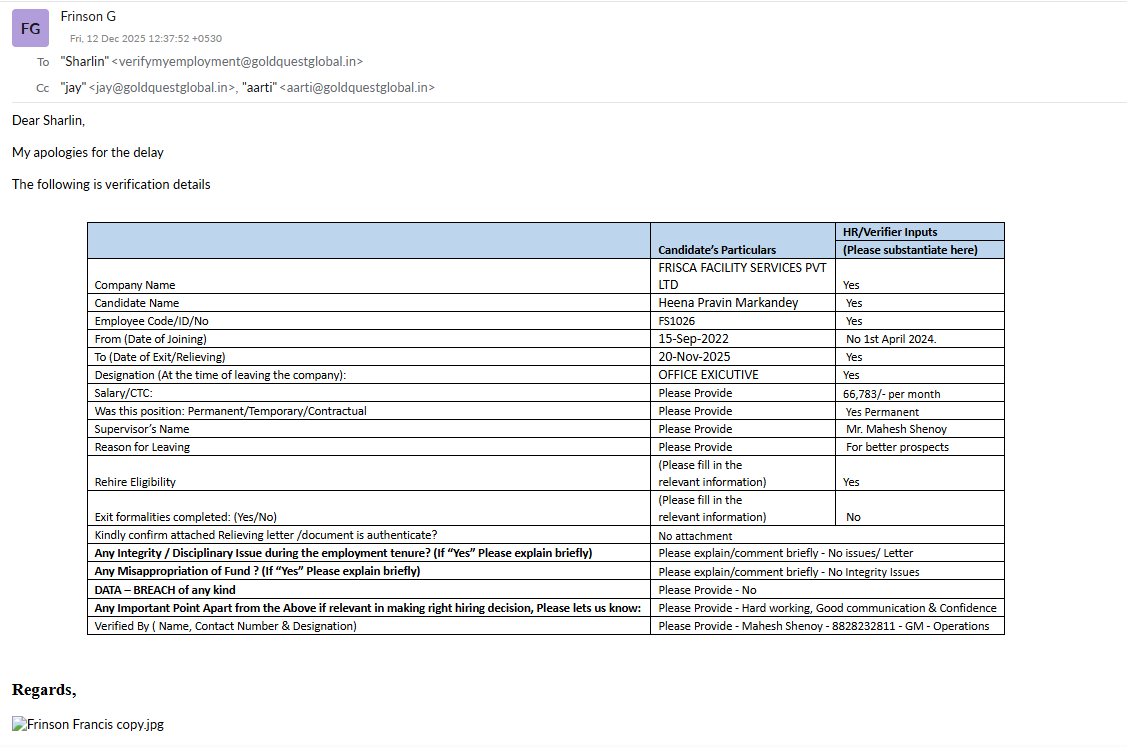The width and height of the screenshot is (1127, 747).
Task: Click the HR/Verifier Inputs column header
Action: point(890,232)
